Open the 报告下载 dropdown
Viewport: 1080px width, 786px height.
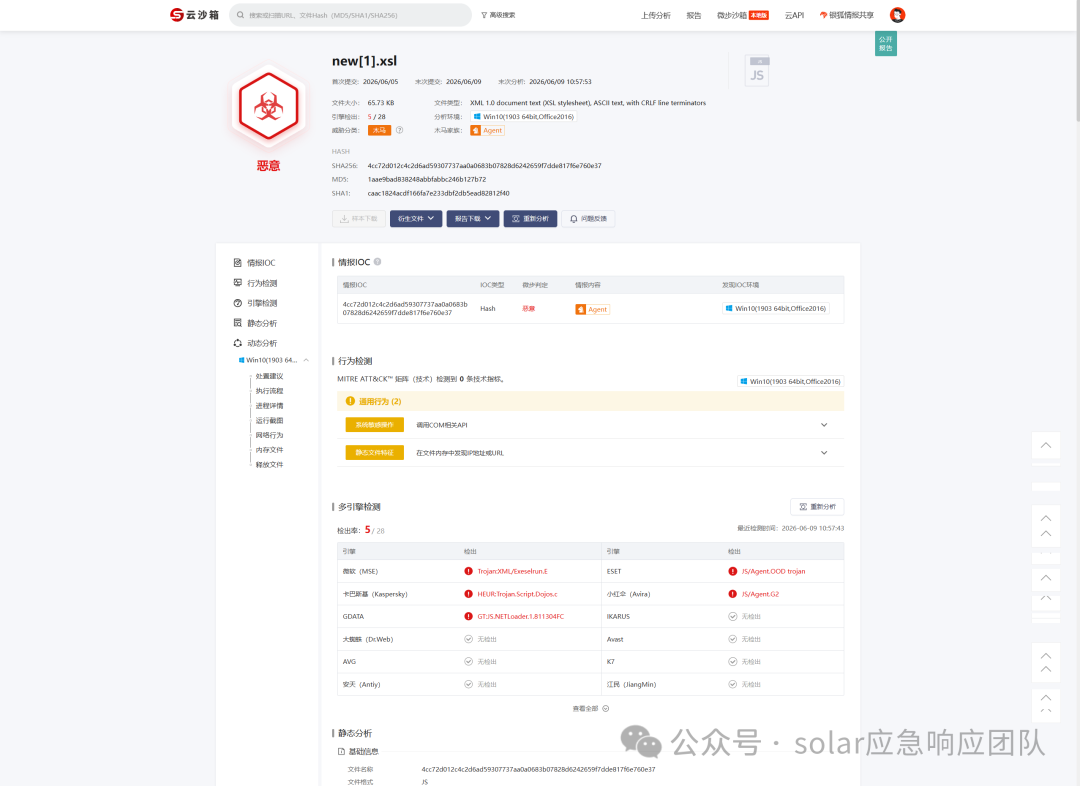[472, 218]
